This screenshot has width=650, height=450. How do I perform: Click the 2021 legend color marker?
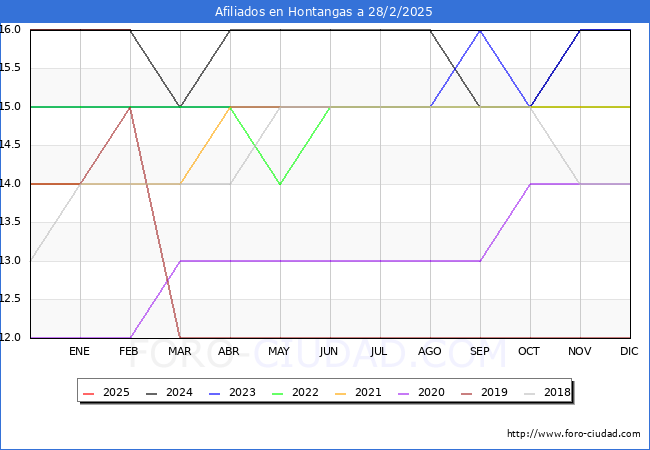tap(340, 393)
